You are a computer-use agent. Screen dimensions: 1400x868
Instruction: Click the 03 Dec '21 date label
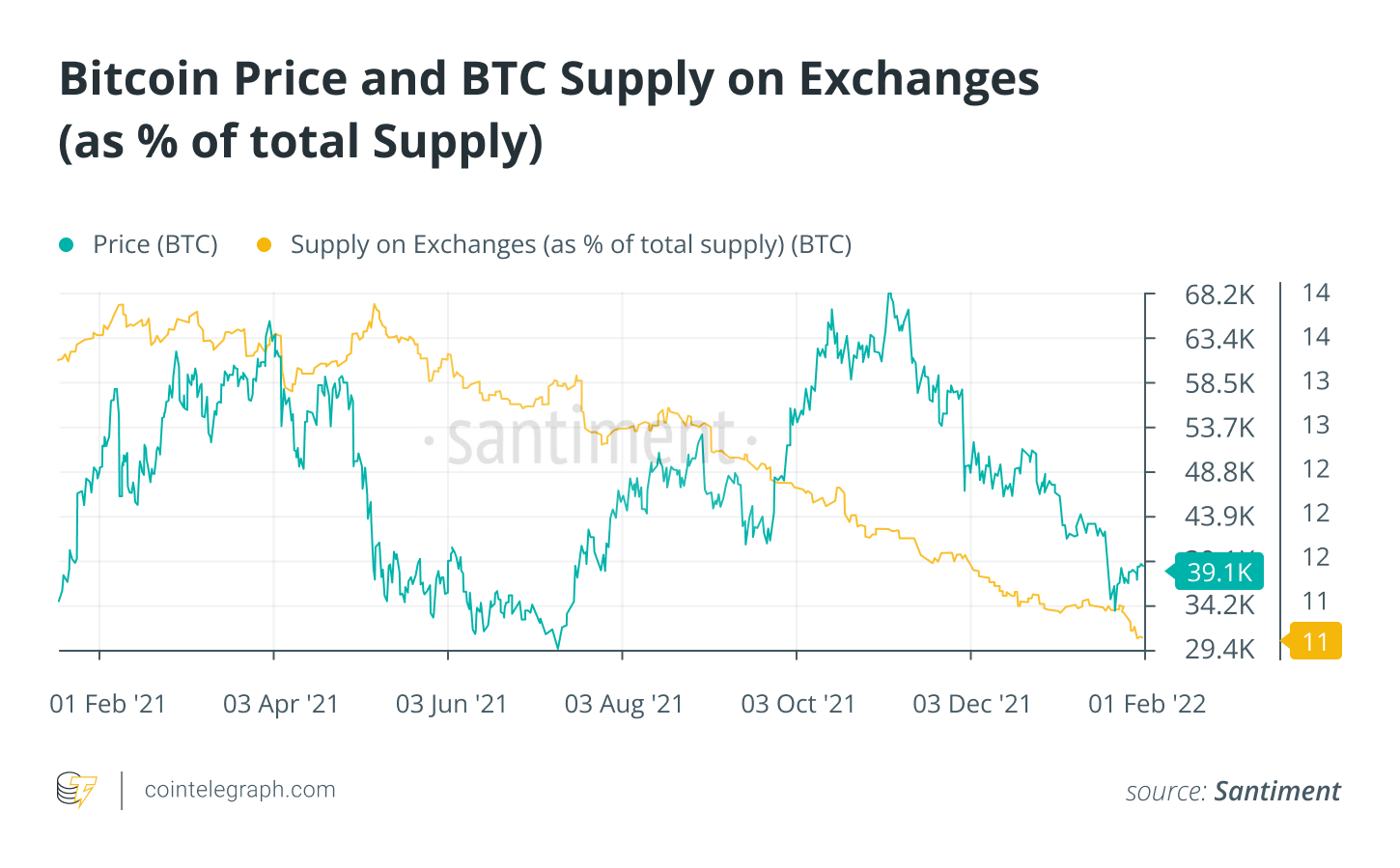[x=972, y=704]
